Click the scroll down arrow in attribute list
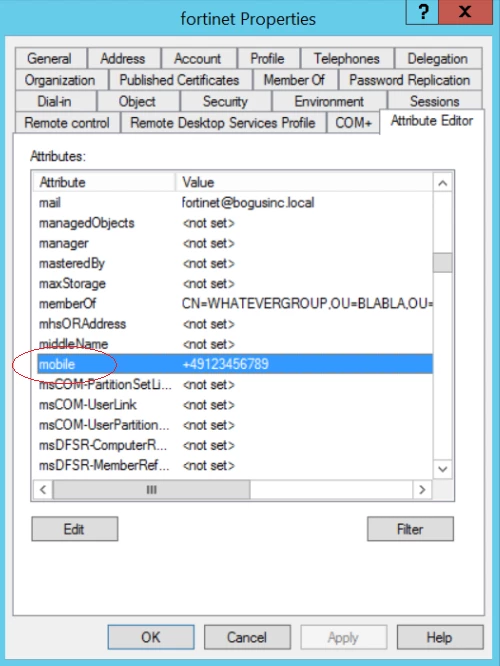The image size is (500, 666). [443, 469]
